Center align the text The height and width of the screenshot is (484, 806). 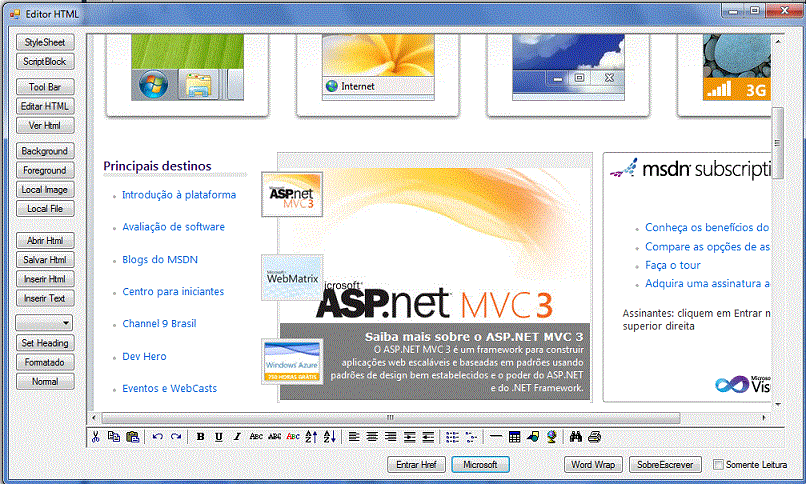pos(372,437)
